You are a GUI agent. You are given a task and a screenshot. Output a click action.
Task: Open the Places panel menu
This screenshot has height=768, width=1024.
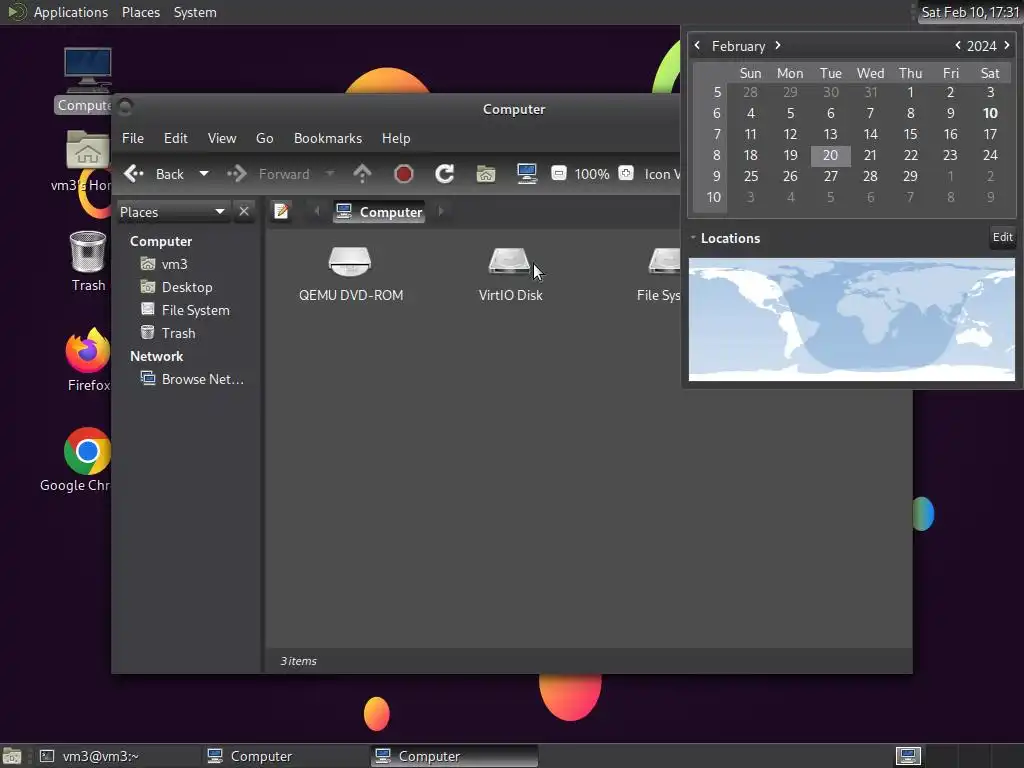coord(140,12)
